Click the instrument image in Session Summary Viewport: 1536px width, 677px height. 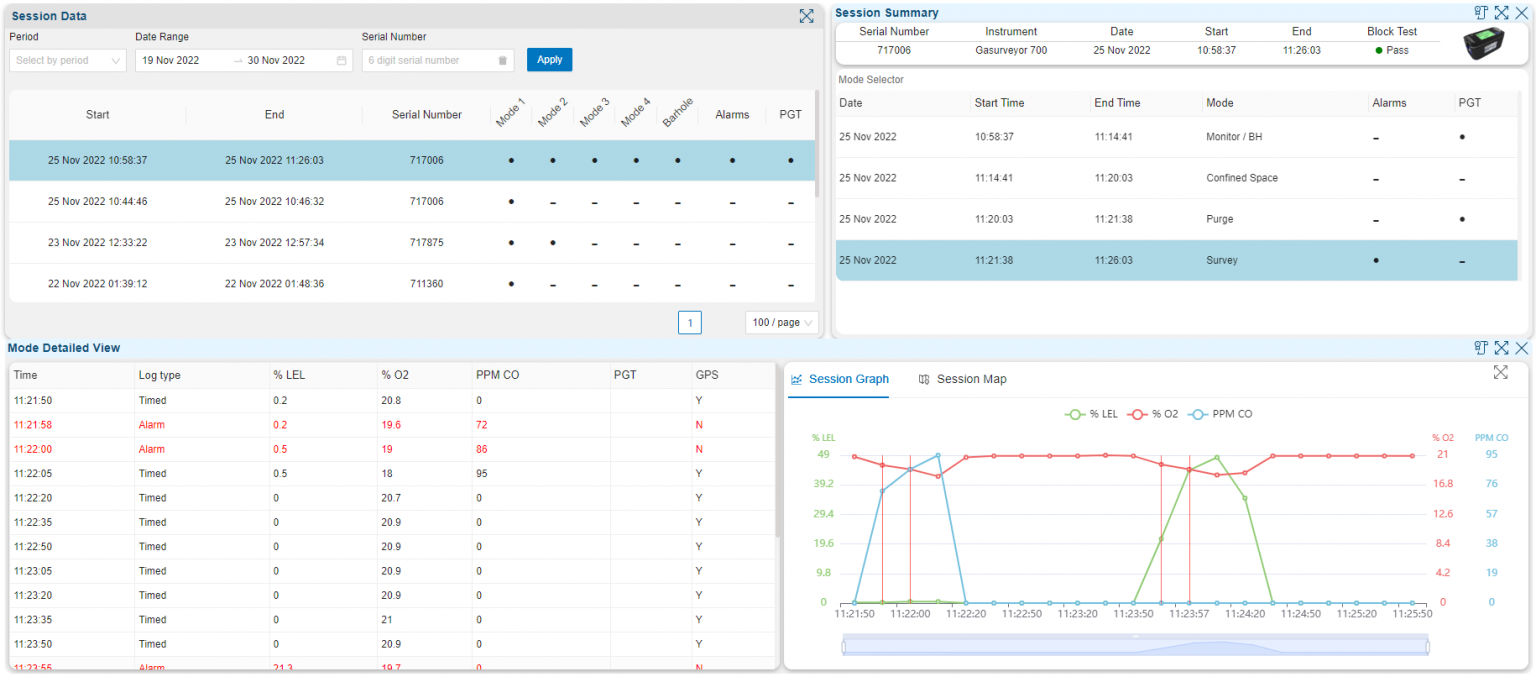[1484, 44]
